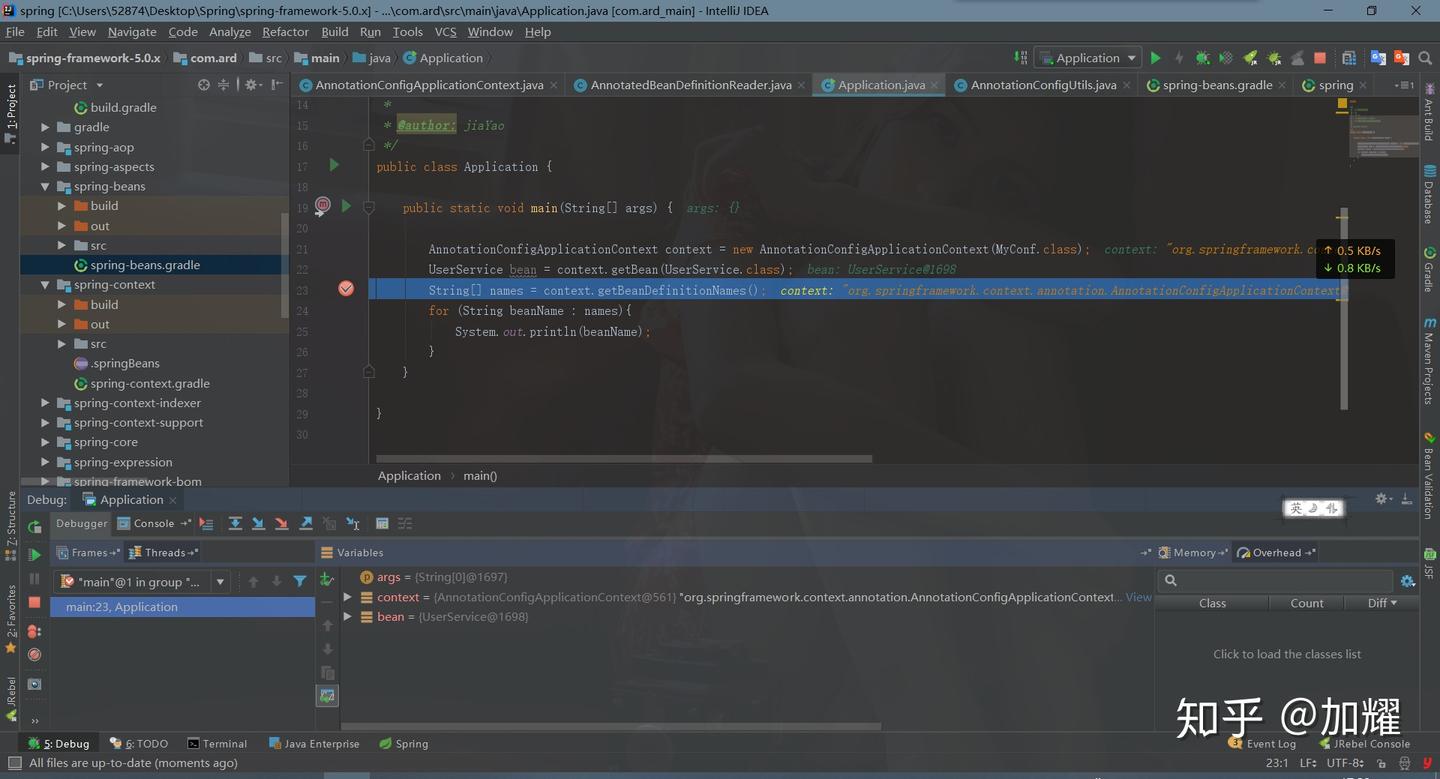This screenshot has height=779, width=1440.
Task: Click the memory class search field
Action: [x=1277, y=580]
